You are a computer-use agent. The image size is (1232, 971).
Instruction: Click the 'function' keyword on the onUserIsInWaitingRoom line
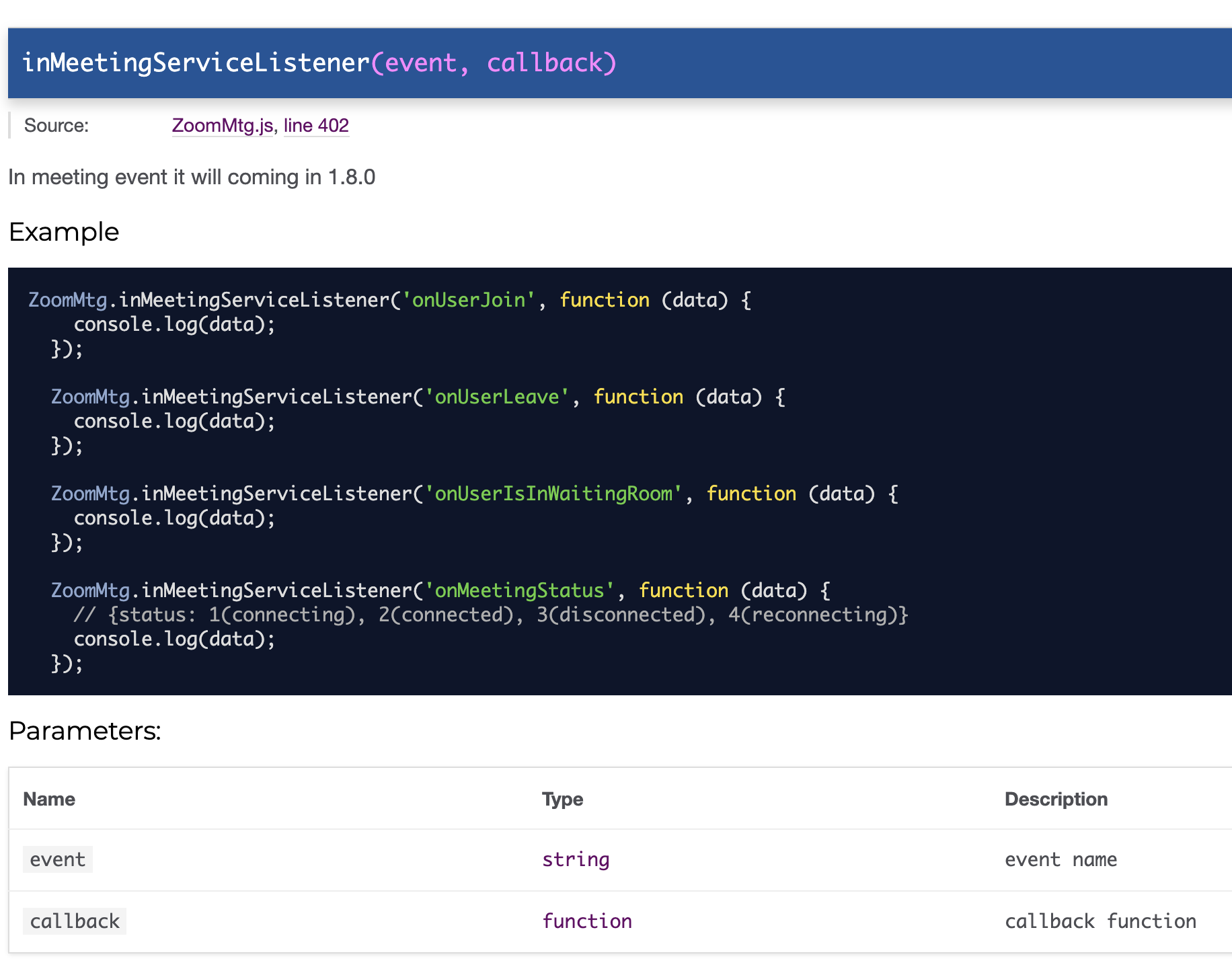point(751,494)
